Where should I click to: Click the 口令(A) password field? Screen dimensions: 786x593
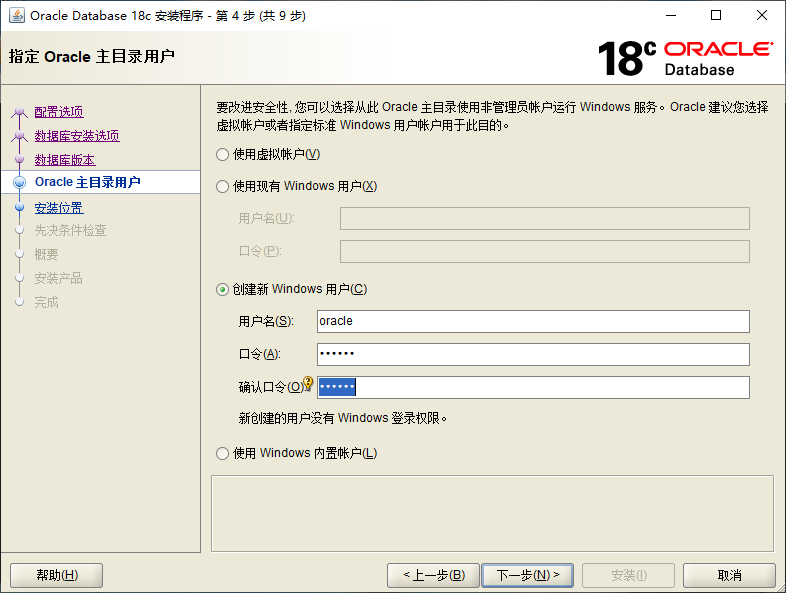pyautogui.click(x=533, y=354)
